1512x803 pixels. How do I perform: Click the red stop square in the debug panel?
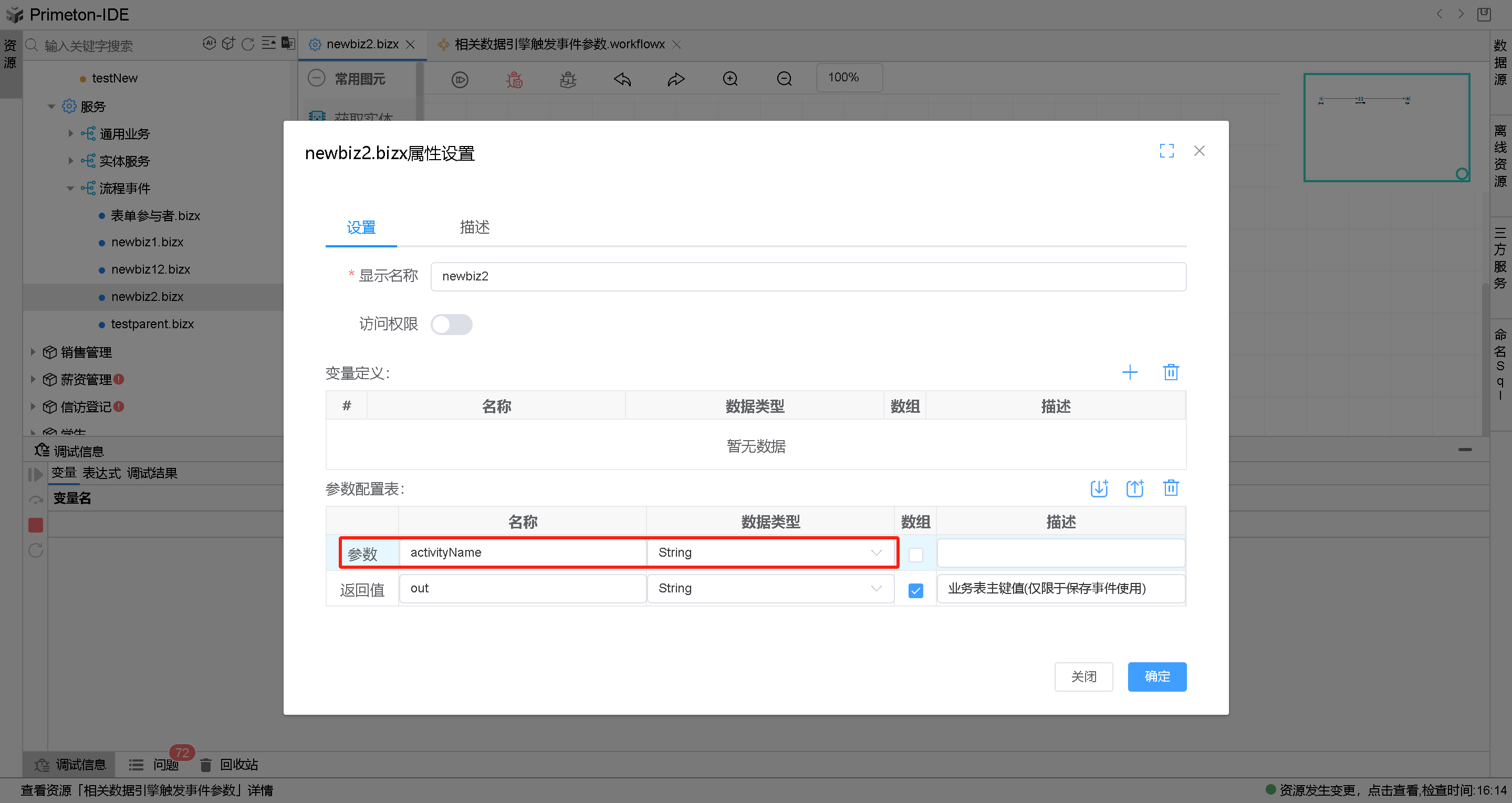tap(35, 525)
